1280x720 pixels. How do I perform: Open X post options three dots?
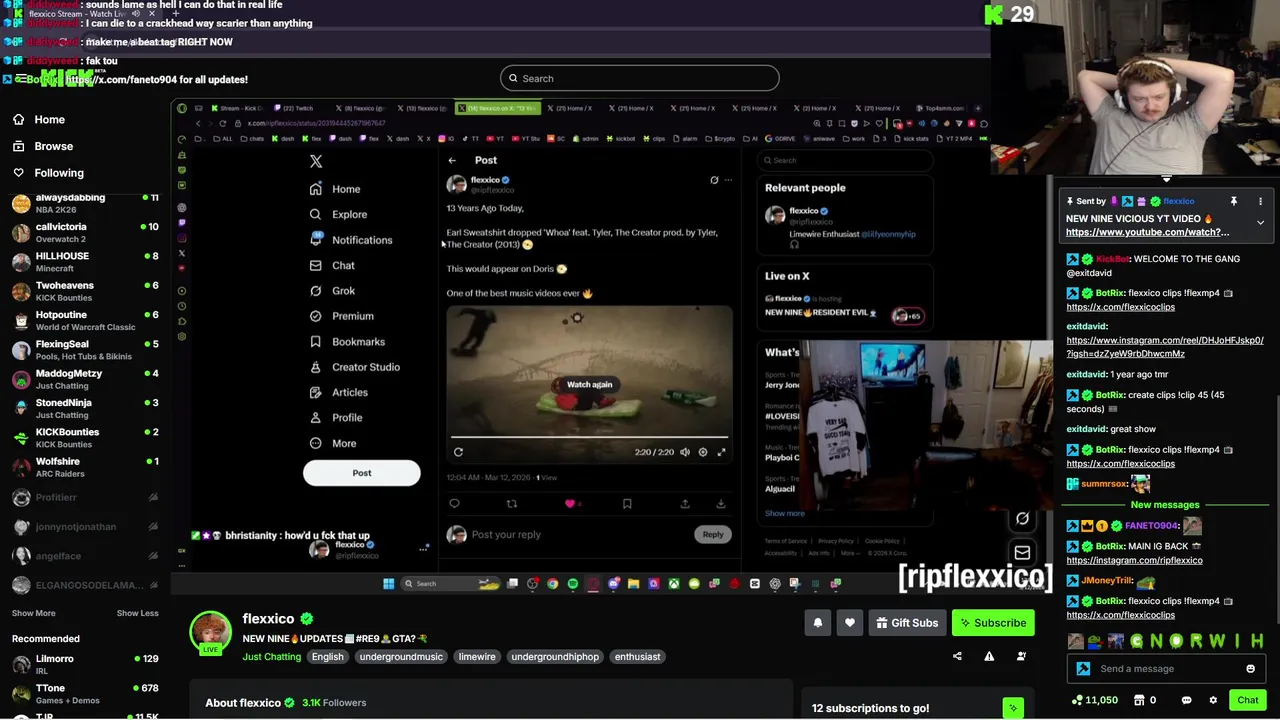[728, 180]
